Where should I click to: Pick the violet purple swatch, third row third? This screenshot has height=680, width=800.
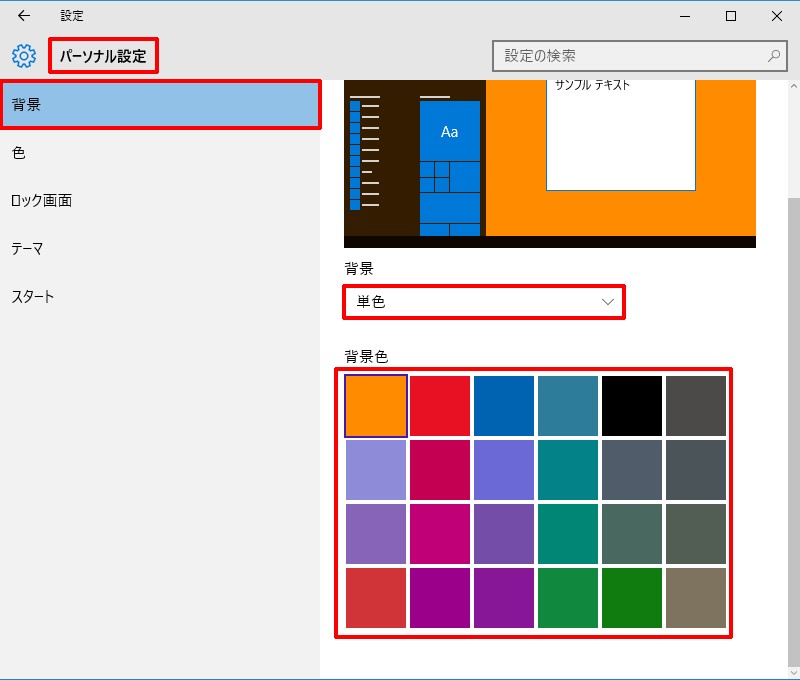[504, 534]
